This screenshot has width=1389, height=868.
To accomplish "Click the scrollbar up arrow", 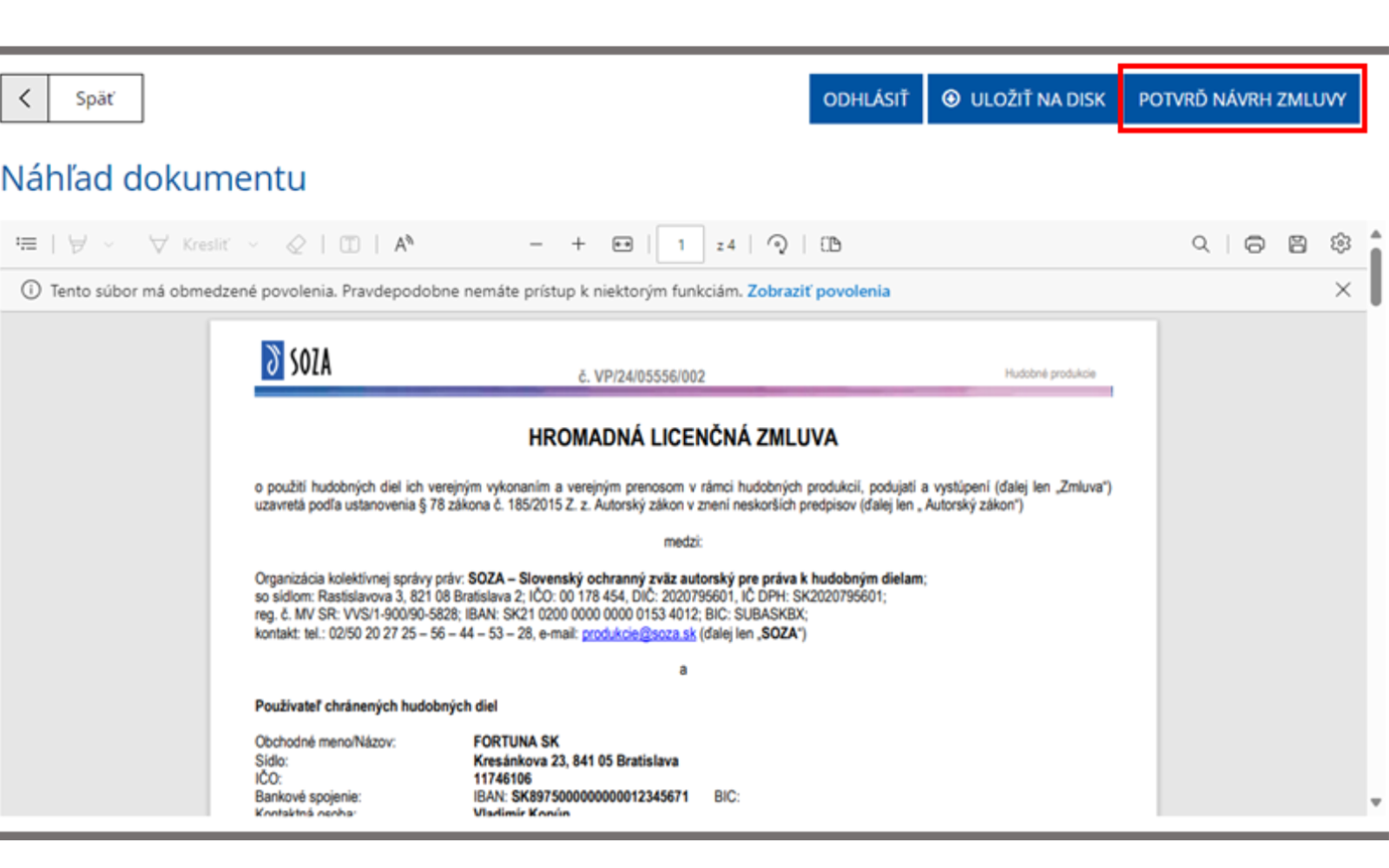I will point(1376,234).
